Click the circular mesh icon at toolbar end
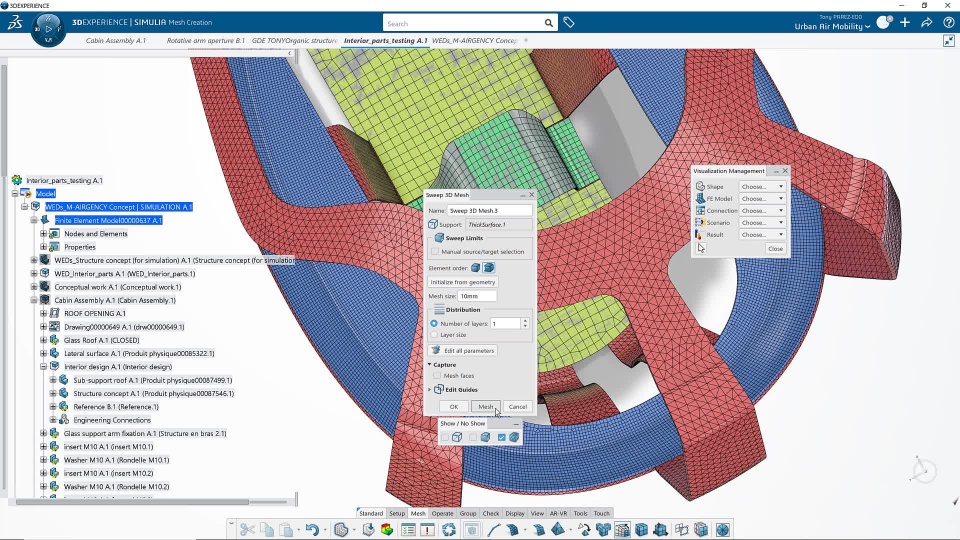 click(x=722, y=530)
